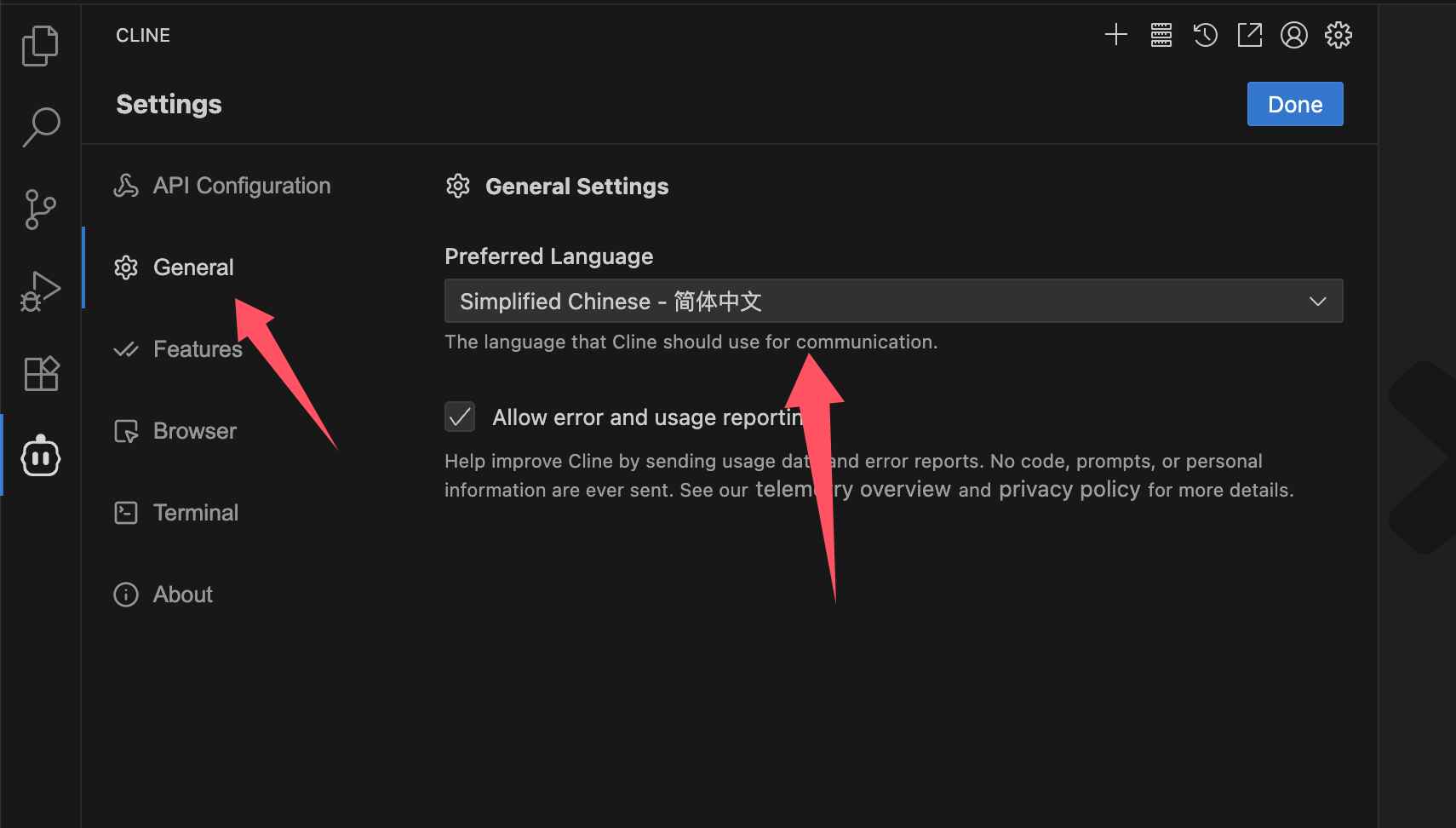The image size is (1456, 828).
Task: Open the Search view in activity bar
Action: (40, 127)
